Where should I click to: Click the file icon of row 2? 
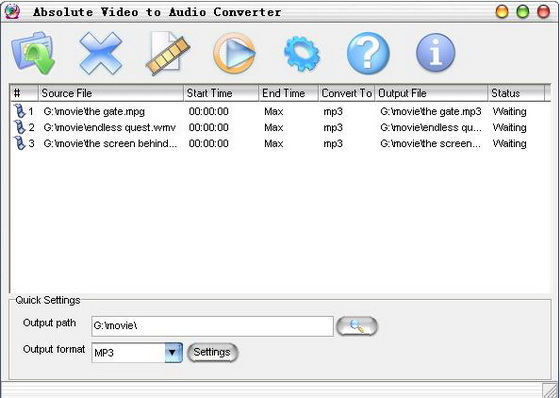tap(20, 127)
